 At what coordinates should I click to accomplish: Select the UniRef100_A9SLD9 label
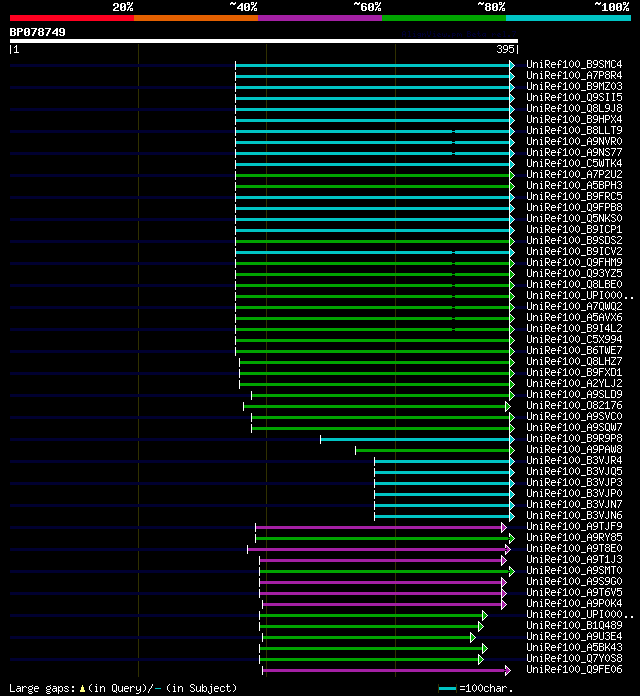tap(574, 394)
